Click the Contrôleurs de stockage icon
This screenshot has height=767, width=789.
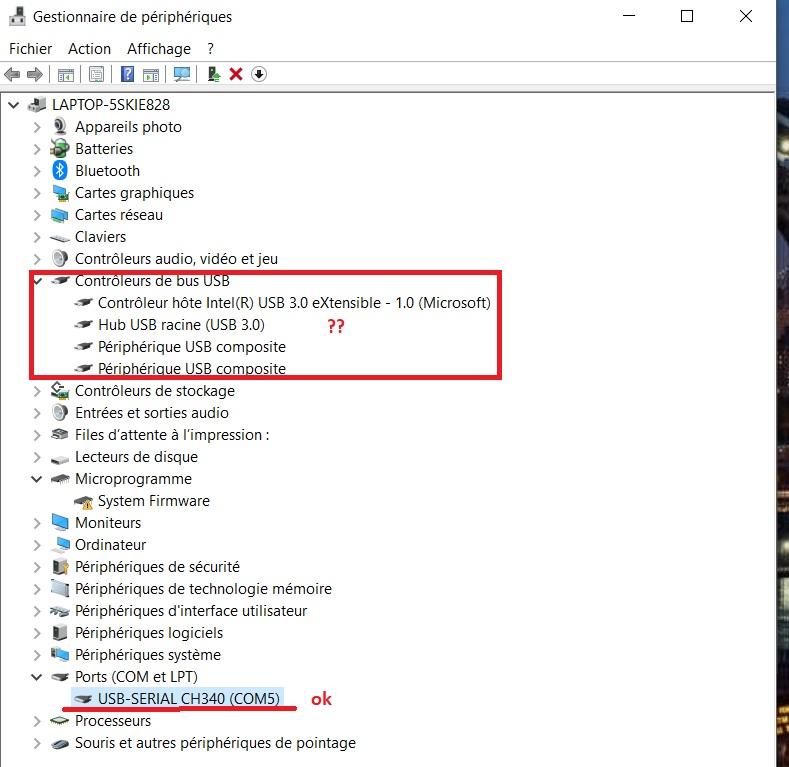[60, 391]
